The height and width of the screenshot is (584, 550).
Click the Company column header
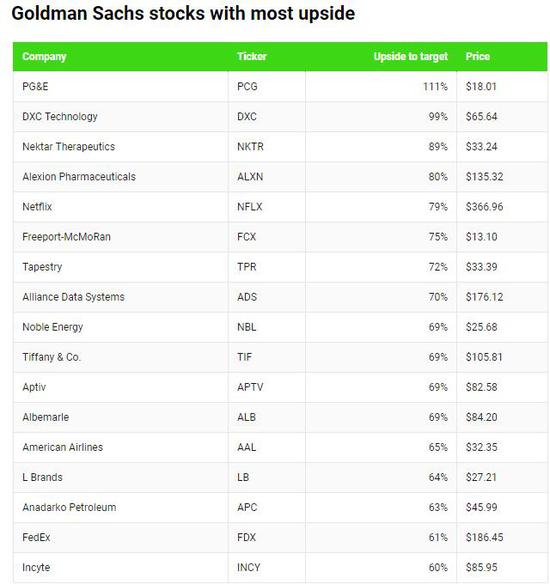coord(44,57)
